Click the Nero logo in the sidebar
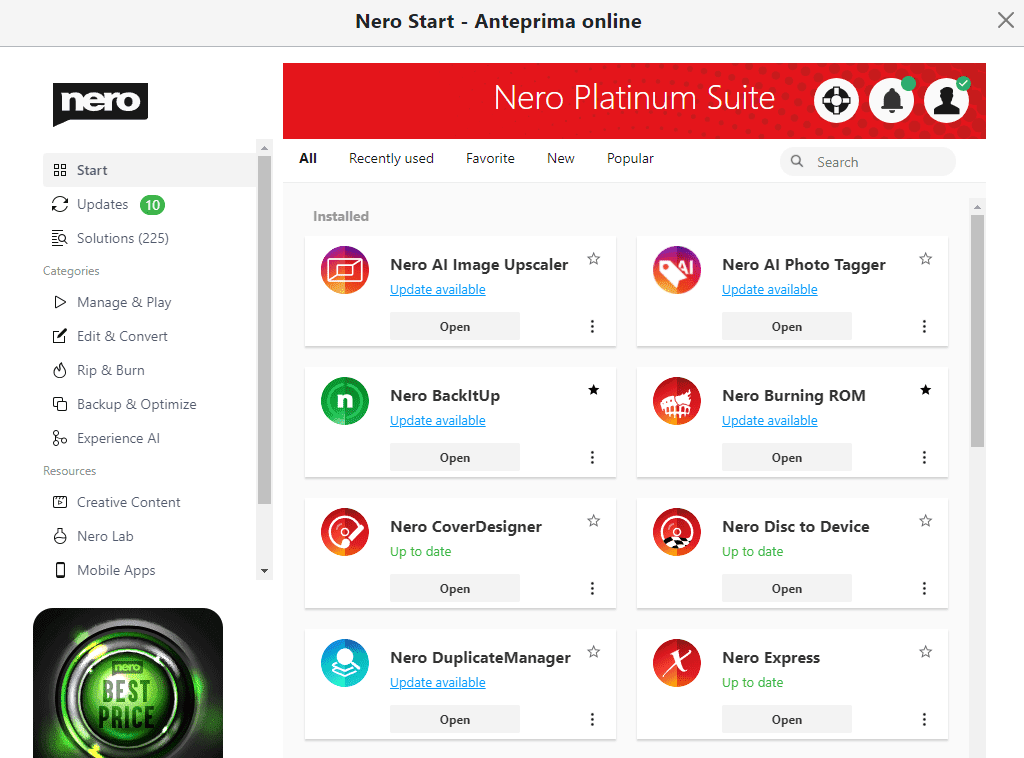This screenshot has width=1024, height=758. (100, 103)
